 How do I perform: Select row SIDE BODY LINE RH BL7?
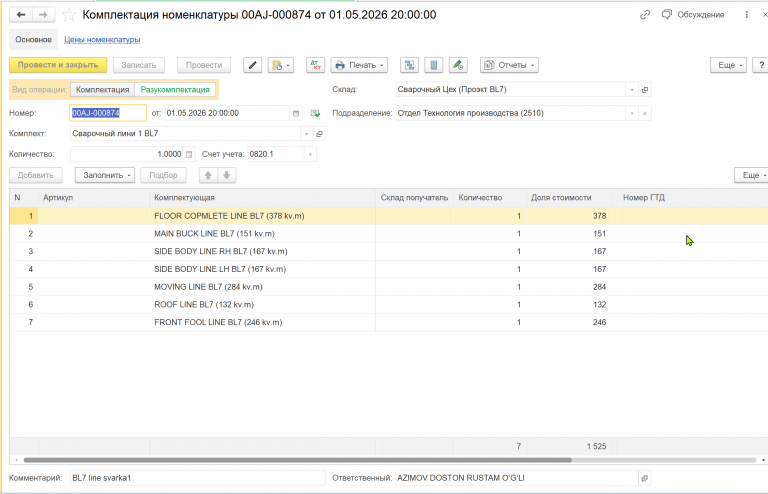tap(388, 251)
